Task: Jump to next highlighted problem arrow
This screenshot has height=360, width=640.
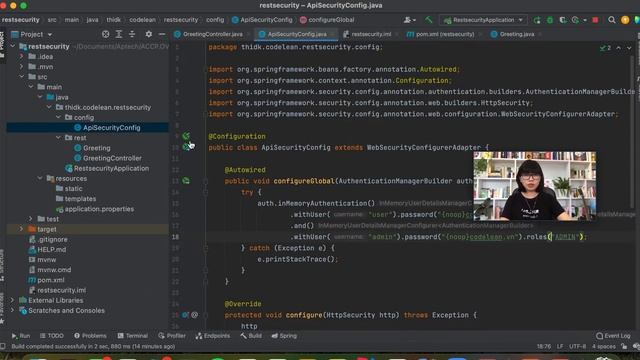Action: pyautogui.click(x=629, y=48)
